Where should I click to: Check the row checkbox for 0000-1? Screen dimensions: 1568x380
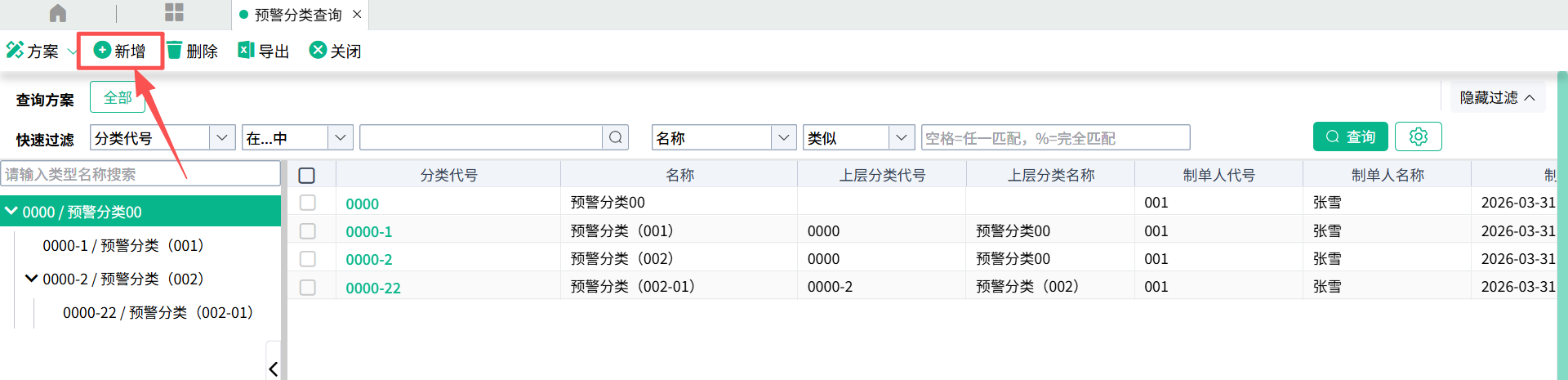307,231
